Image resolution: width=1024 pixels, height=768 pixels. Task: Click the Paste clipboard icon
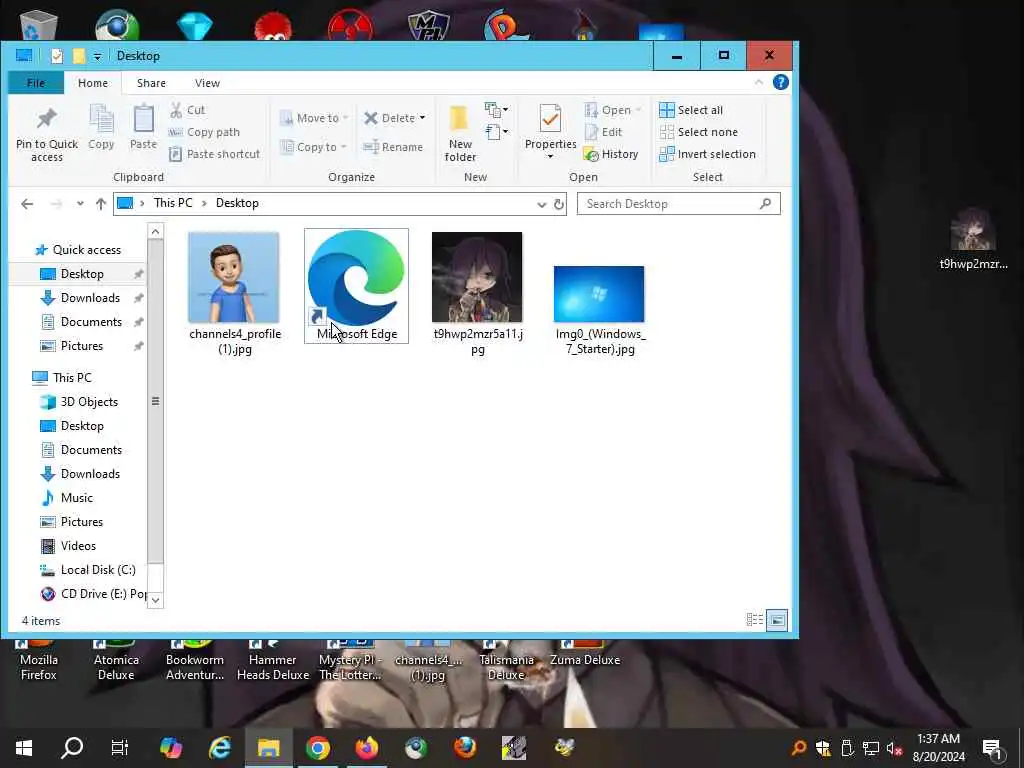coord(143,127)
